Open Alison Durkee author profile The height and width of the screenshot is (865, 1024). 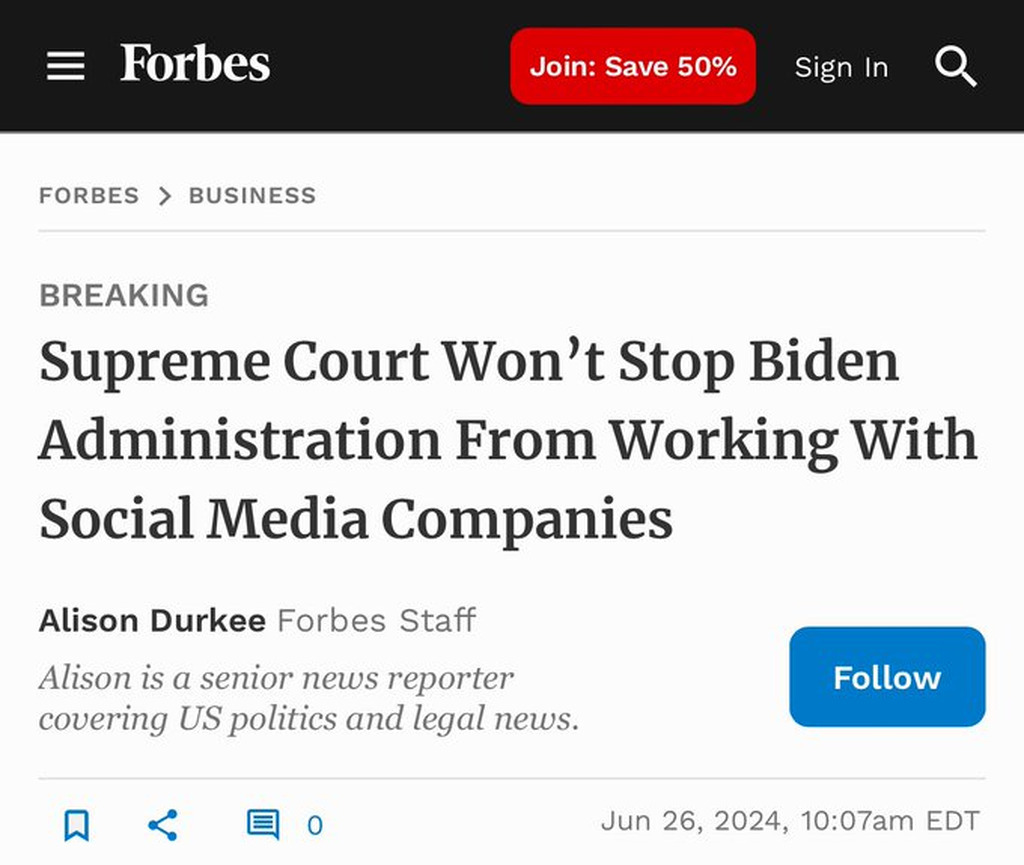(x=152, y=620)
